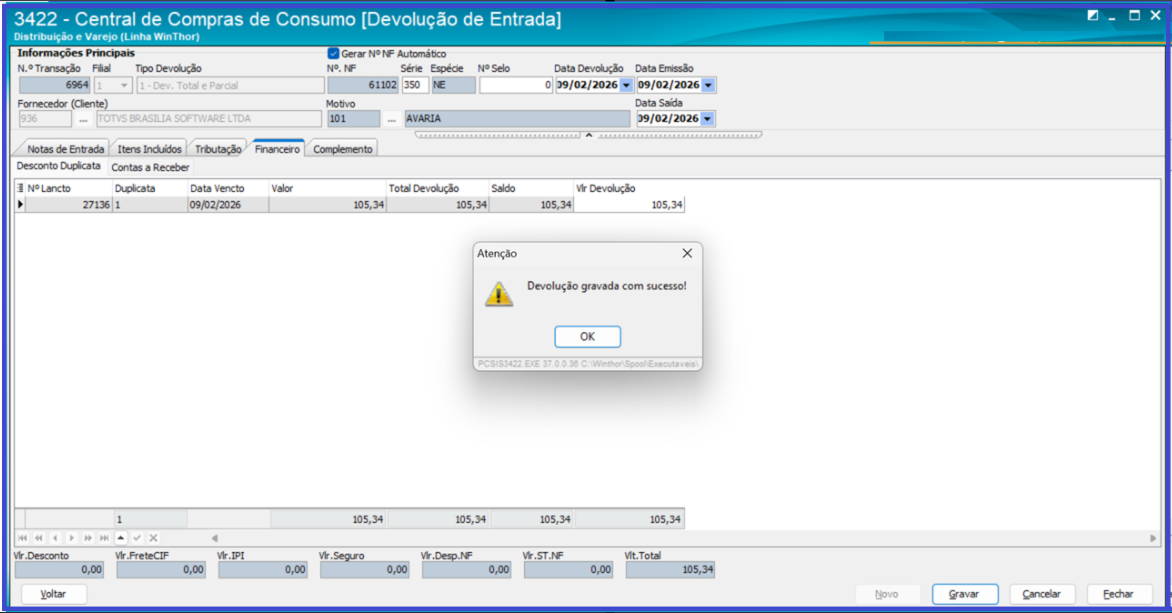1172x613 pixels.
Task: Click the Voltar button
Action: coord(53,594)
